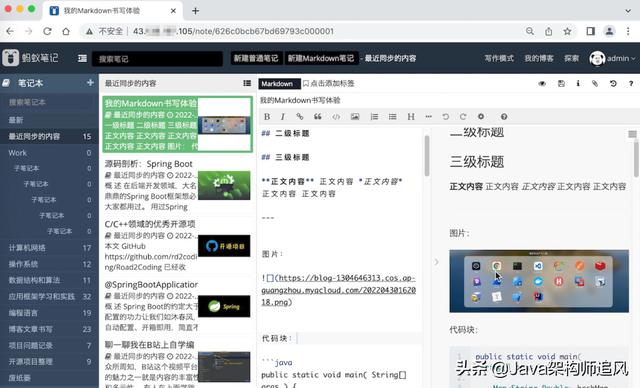Open 我的博客 in the top menu
This screenshot has width=640, height=388.
[x=539, y=58]
